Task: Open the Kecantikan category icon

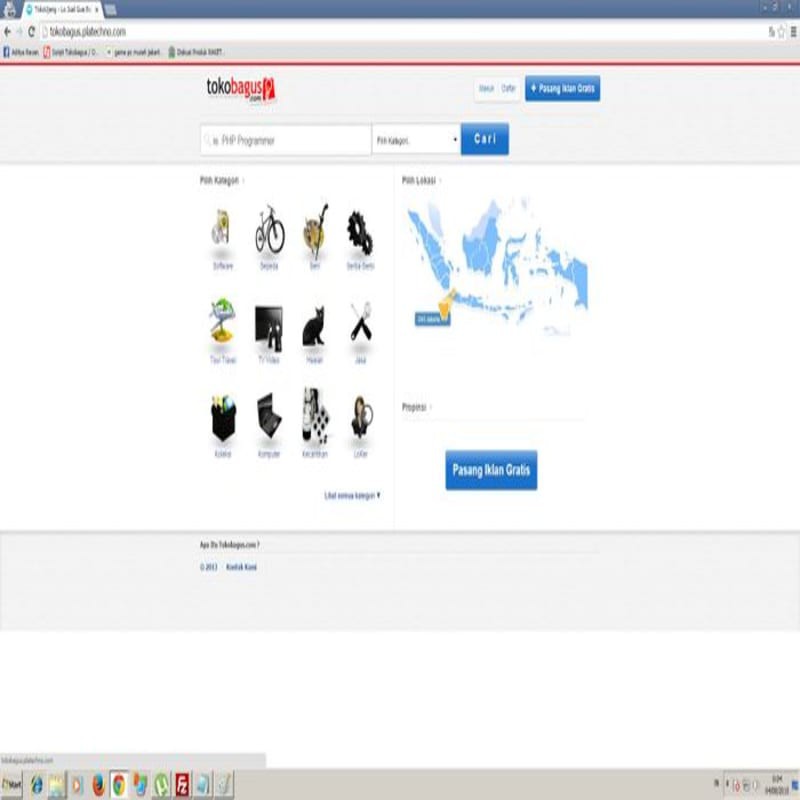Action: point(314,414)
